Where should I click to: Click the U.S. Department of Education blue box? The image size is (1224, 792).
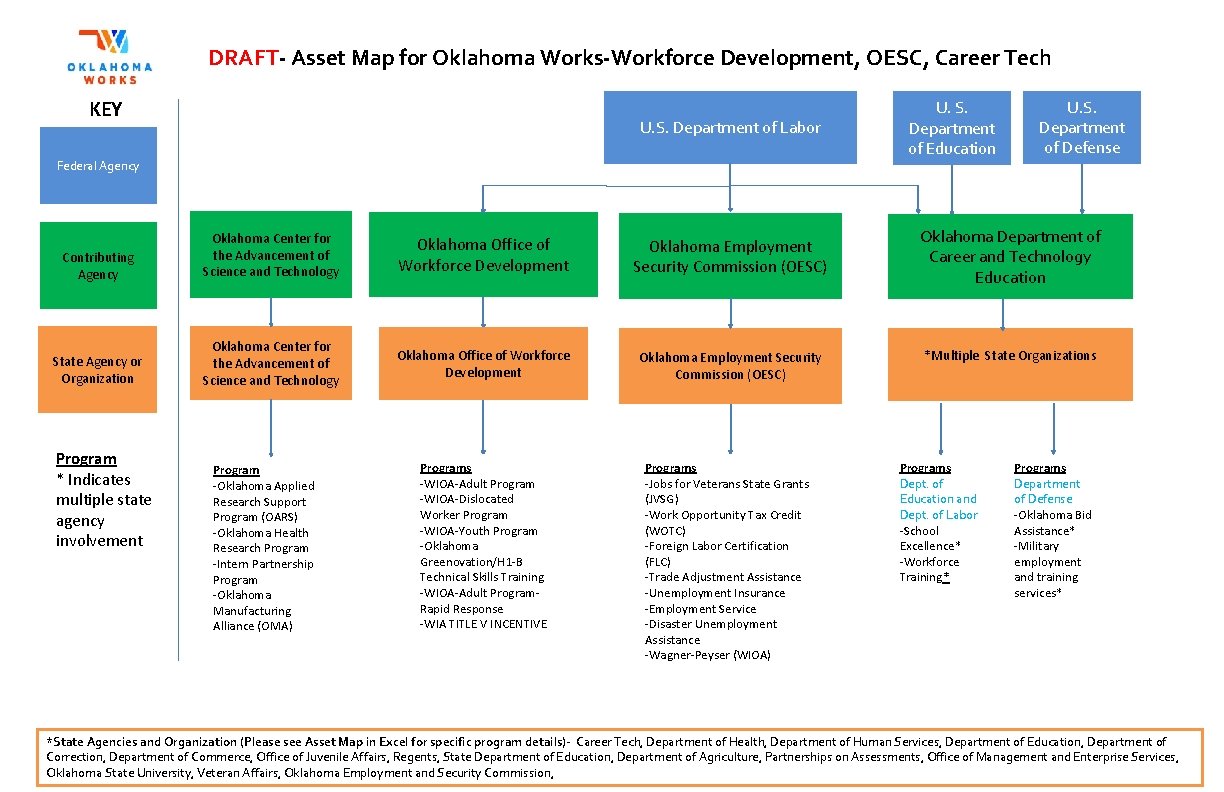[951, 127]
